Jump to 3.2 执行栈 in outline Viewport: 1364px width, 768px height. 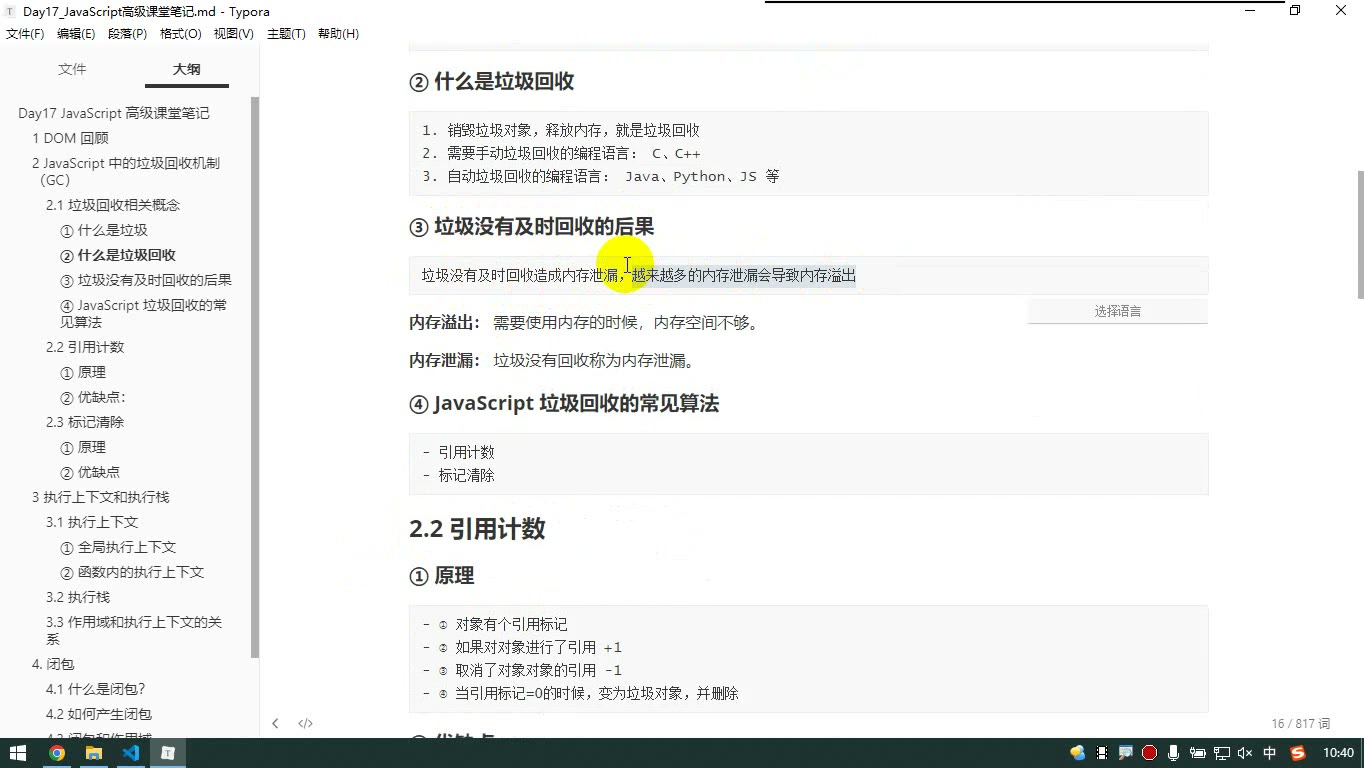coord(78,597)
